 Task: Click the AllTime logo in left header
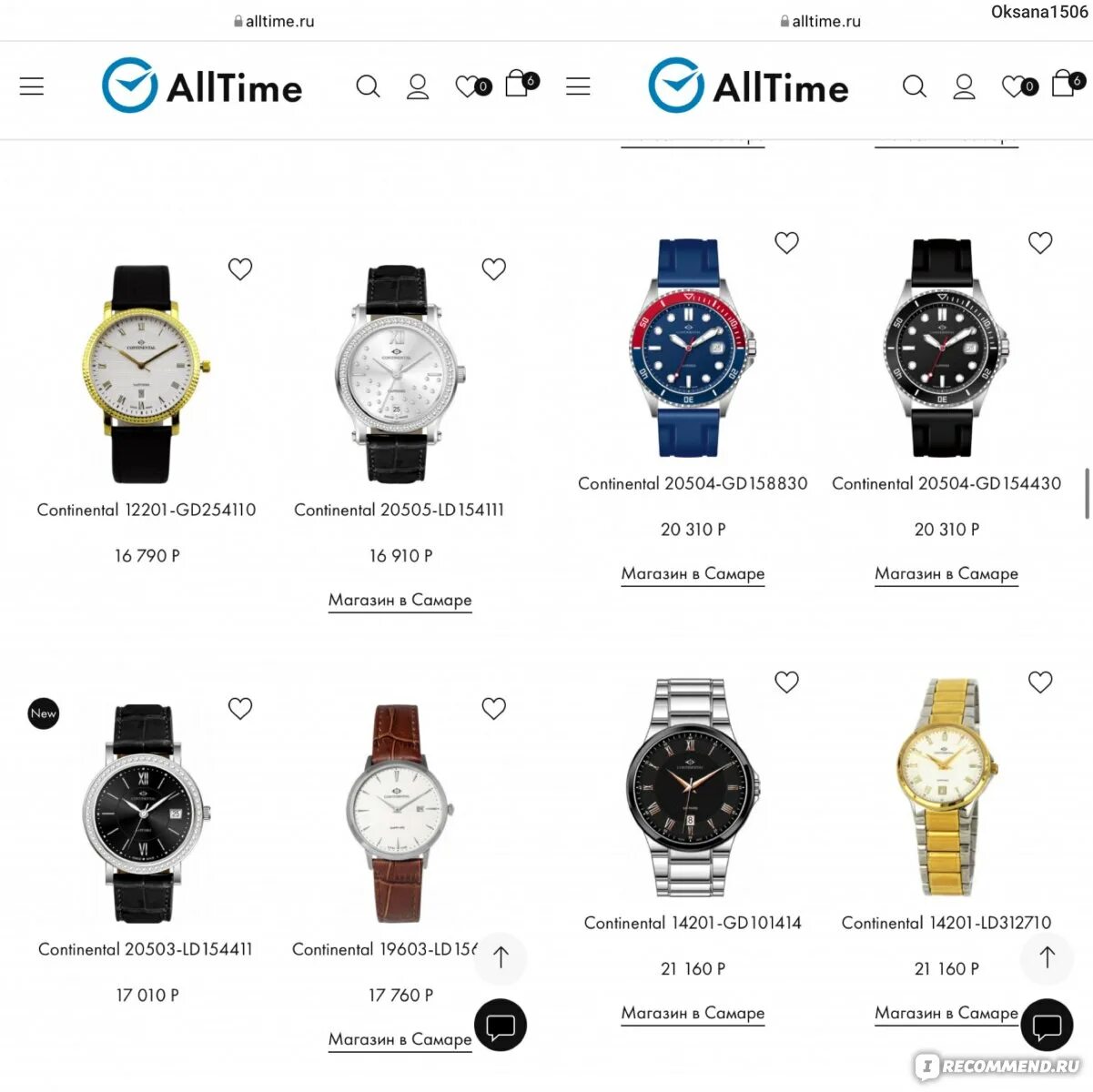pos(202,86)
